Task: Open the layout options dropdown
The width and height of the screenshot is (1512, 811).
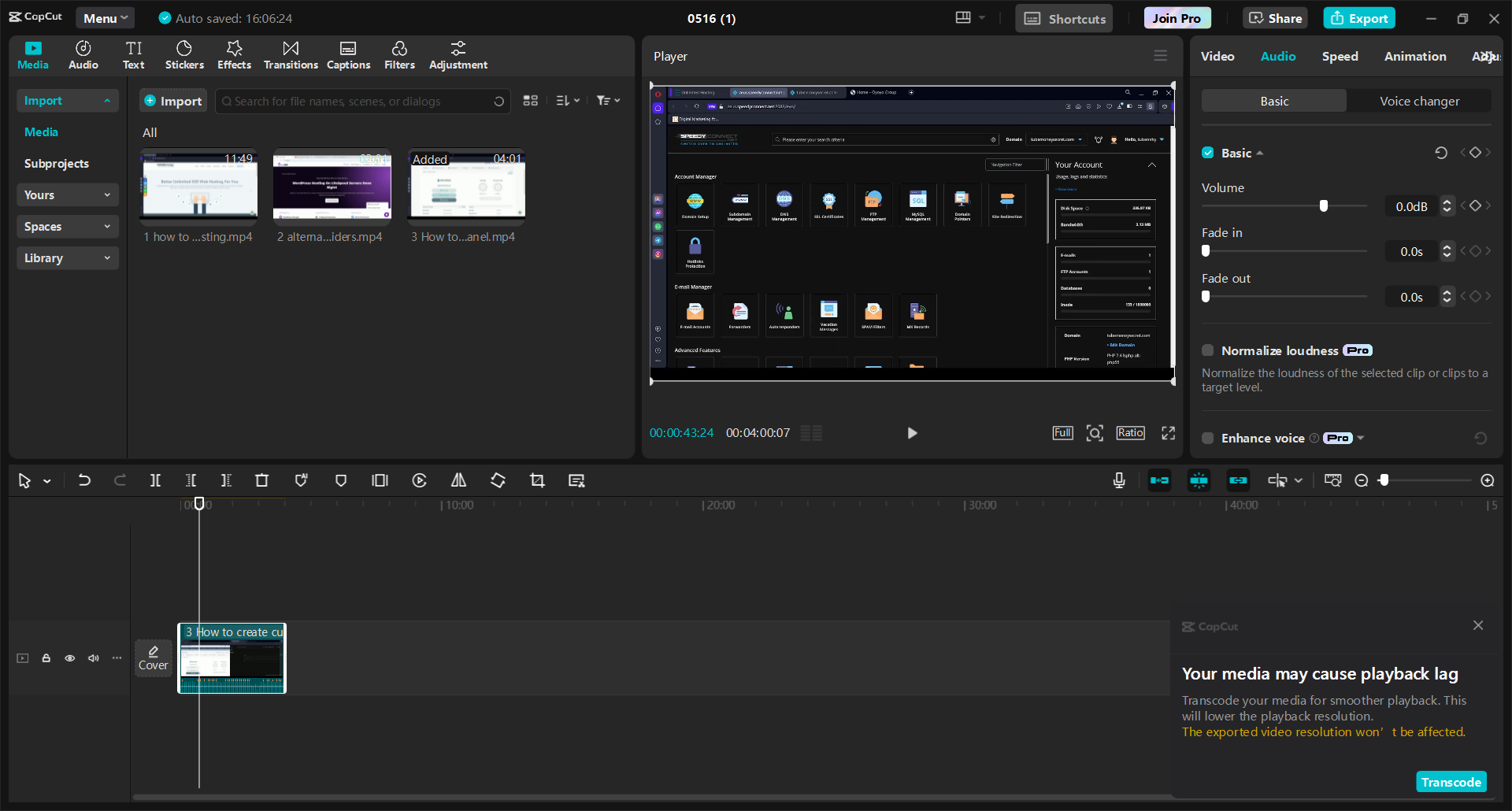Action: pos(970,18)
